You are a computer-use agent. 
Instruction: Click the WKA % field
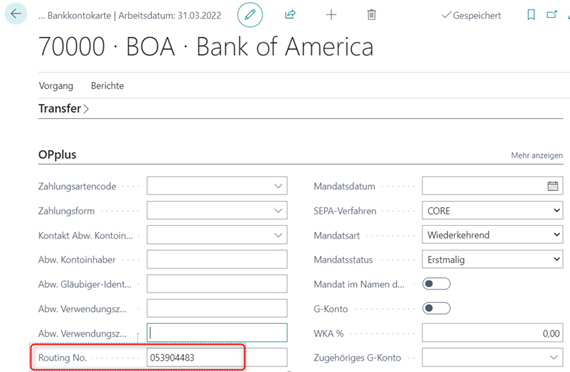pos(493,333)
